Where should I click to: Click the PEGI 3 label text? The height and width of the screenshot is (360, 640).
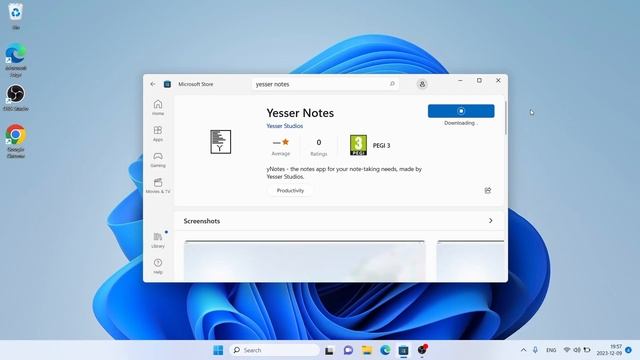[x=381, y=145]
